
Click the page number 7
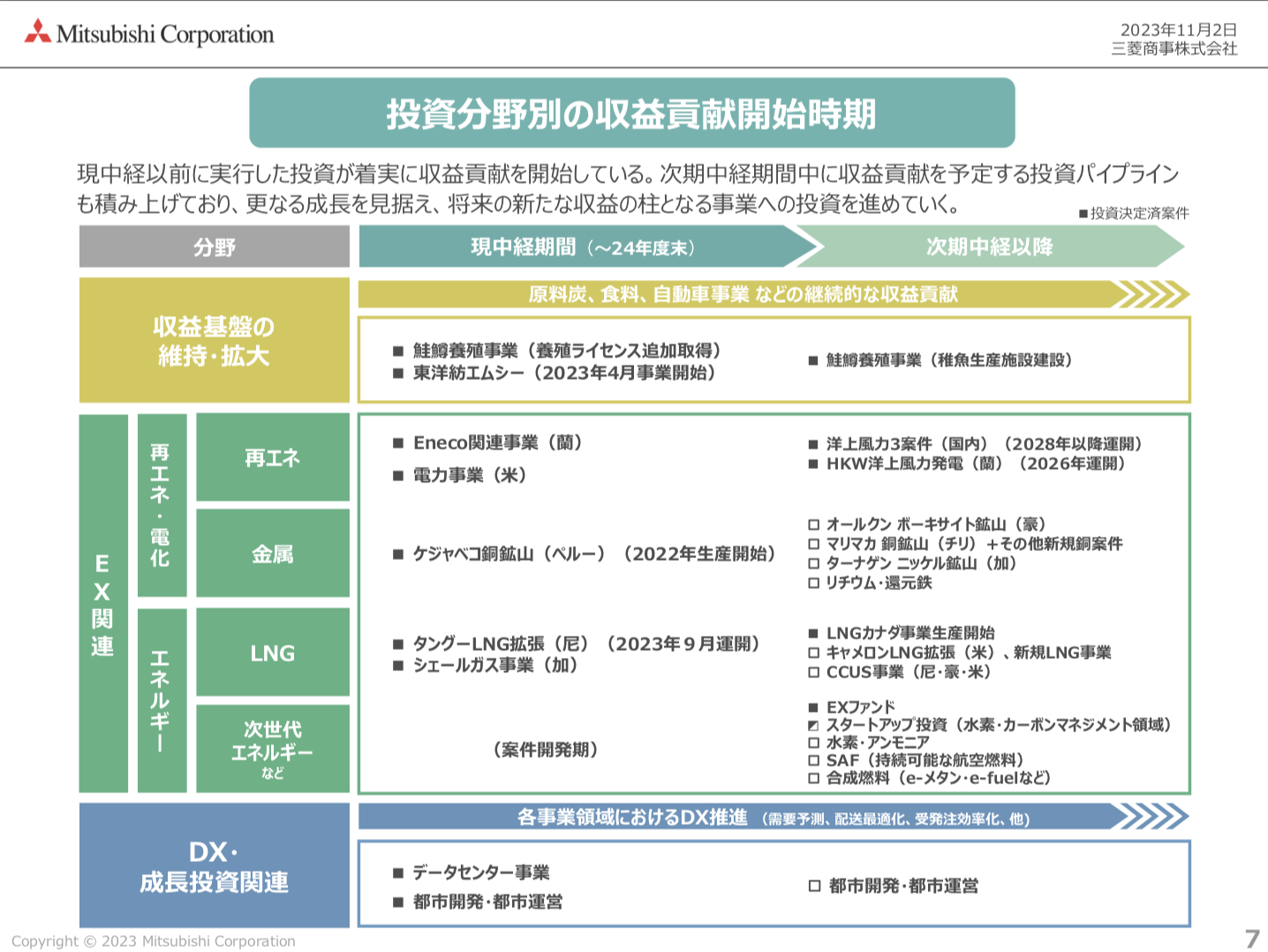(1252, 938)
